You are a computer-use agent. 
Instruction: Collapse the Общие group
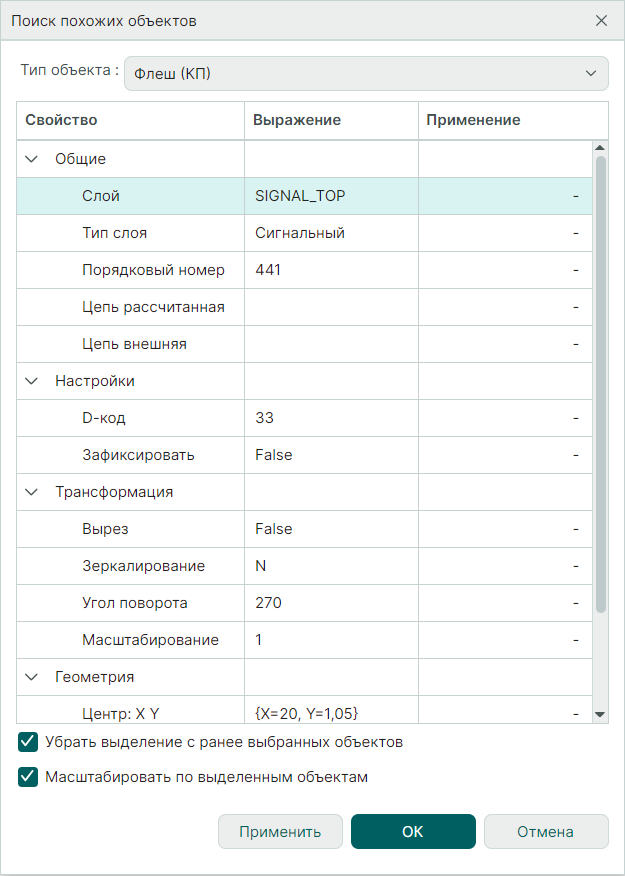coord(32,159)
